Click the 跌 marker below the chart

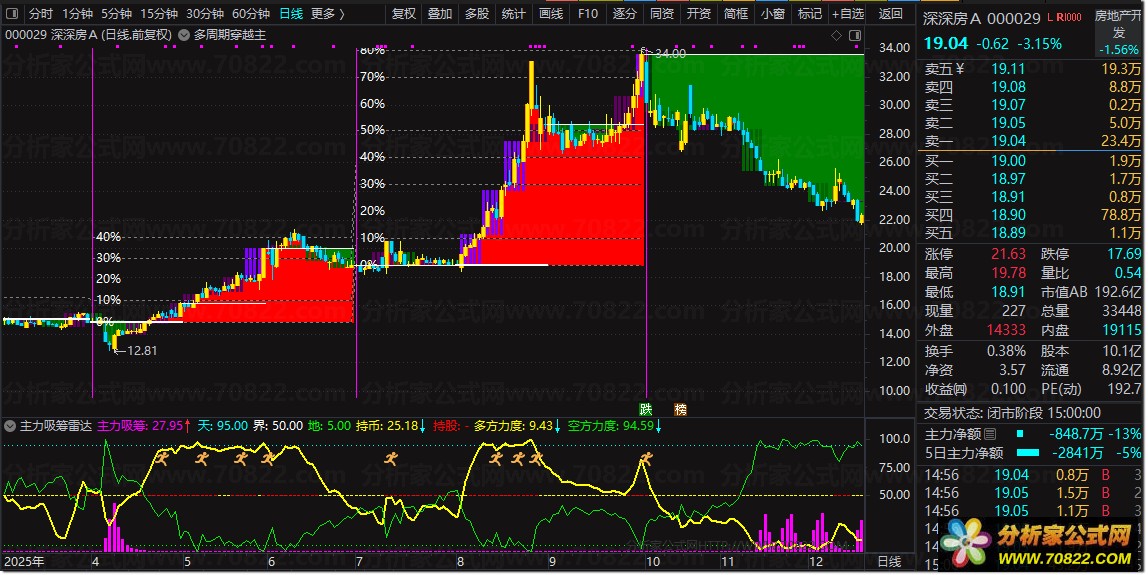tap(645, 409)
